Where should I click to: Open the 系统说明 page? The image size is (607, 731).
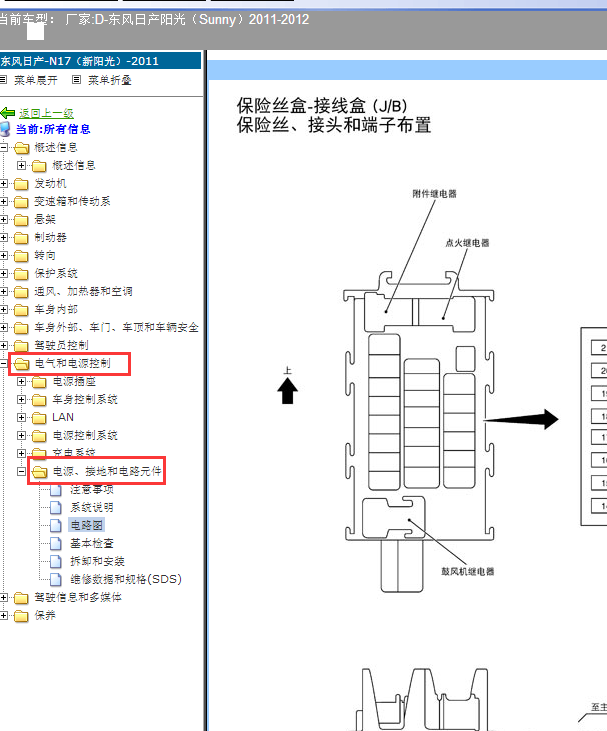point(92,507)
